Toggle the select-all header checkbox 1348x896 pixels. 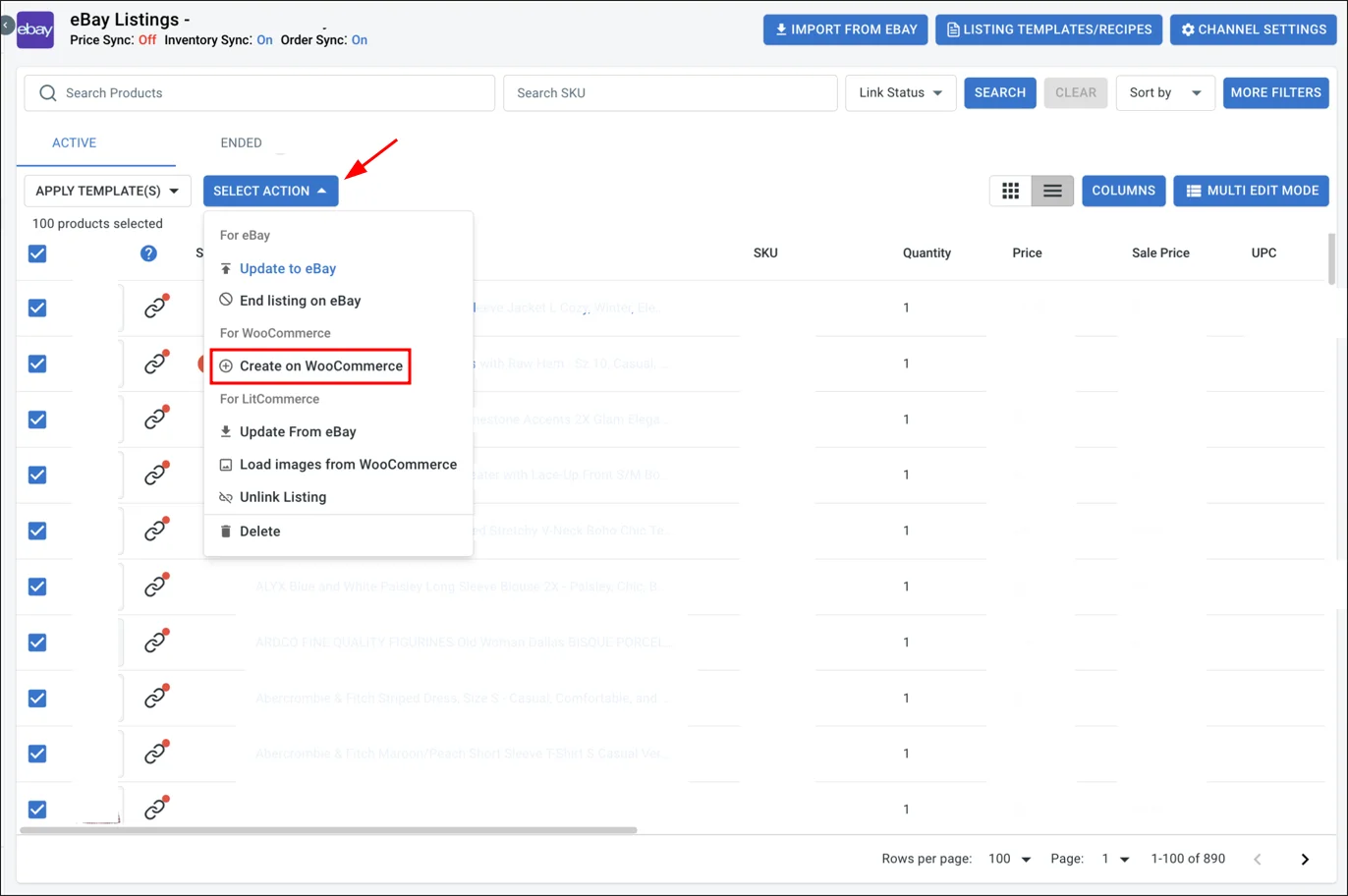(x=37, y=253)
